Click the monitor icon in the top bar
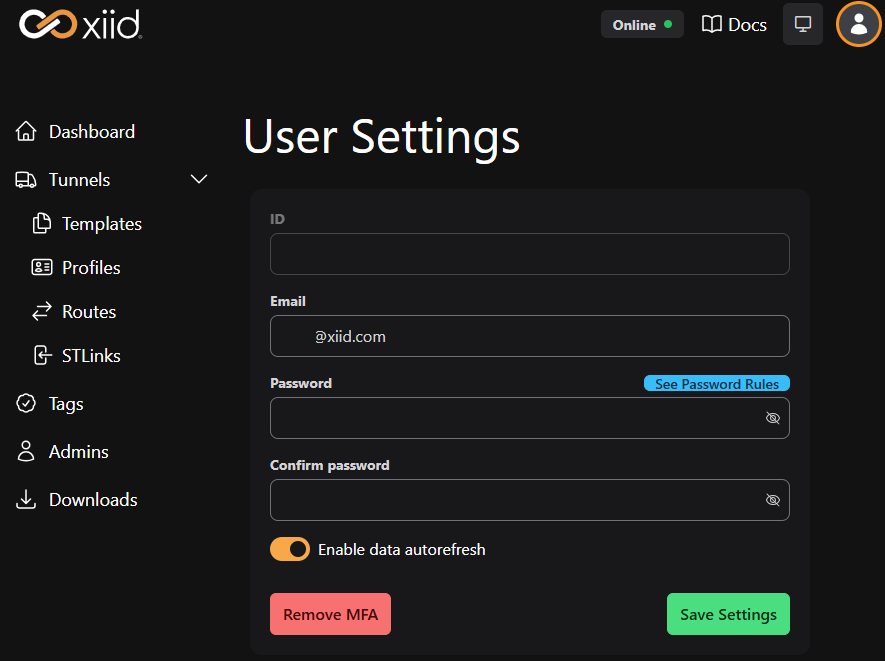The width and height of the screenshot is (885, 661). tap(802, 24)
